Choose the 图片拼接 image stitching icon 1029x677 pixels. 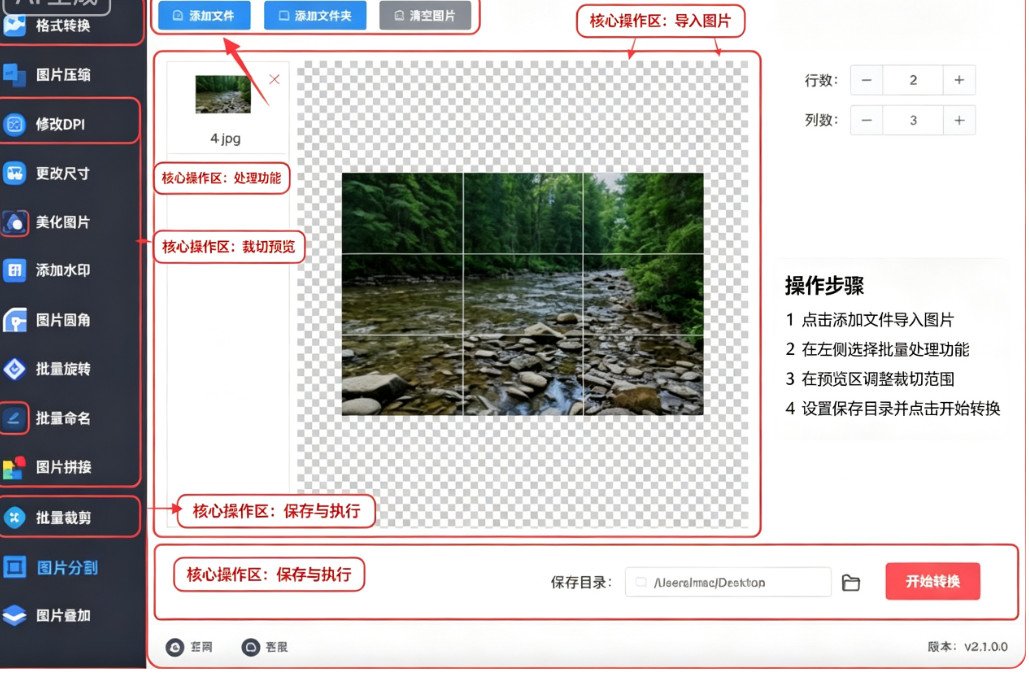click(x=14, y=467)
